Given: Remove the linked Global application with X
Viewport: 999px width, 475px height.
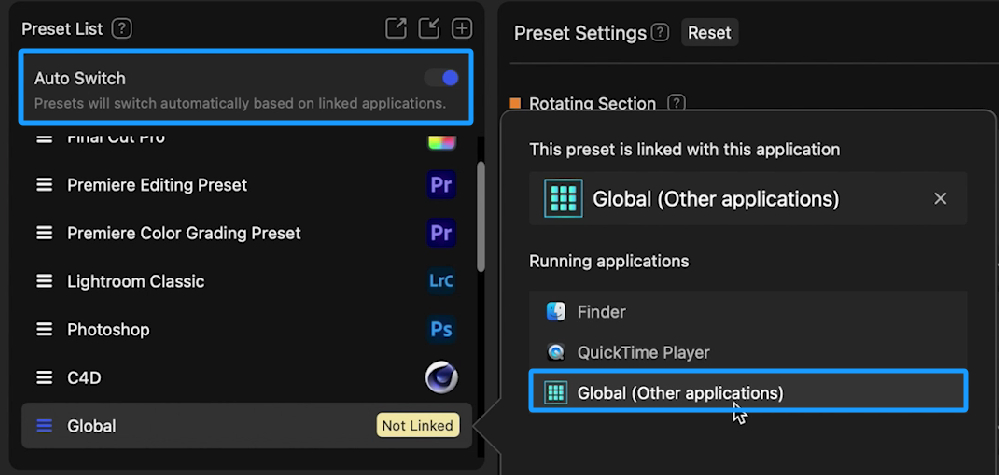Looking at the screenshot, I should 940,199.
